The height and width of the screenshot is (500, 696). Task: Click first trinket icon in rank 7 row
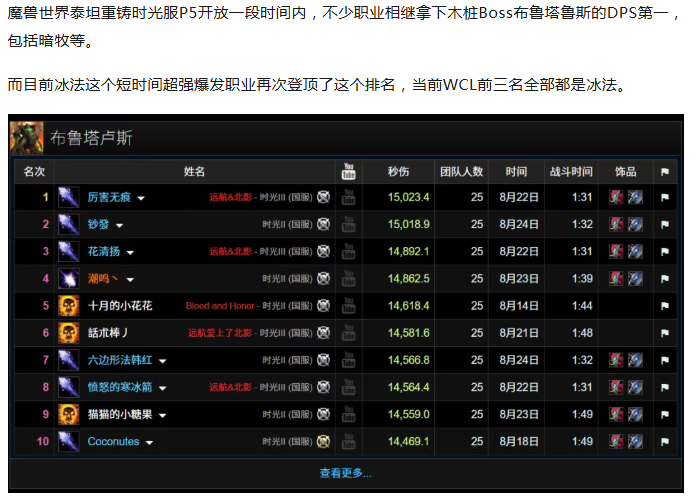click(x=616, y=360)
